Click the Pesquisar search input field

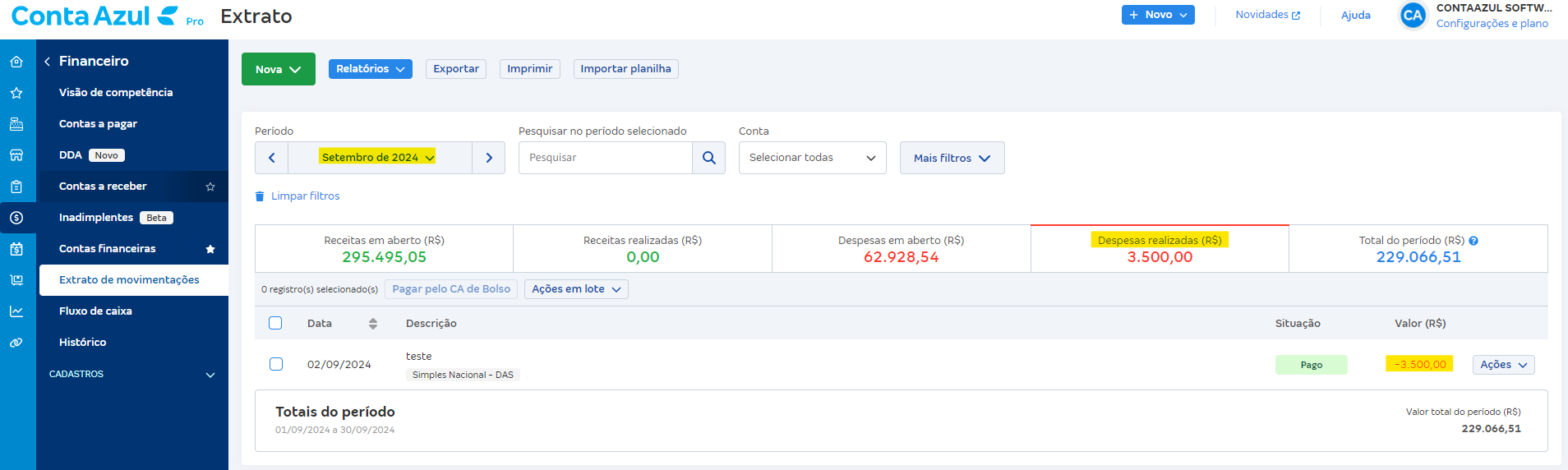605,158
